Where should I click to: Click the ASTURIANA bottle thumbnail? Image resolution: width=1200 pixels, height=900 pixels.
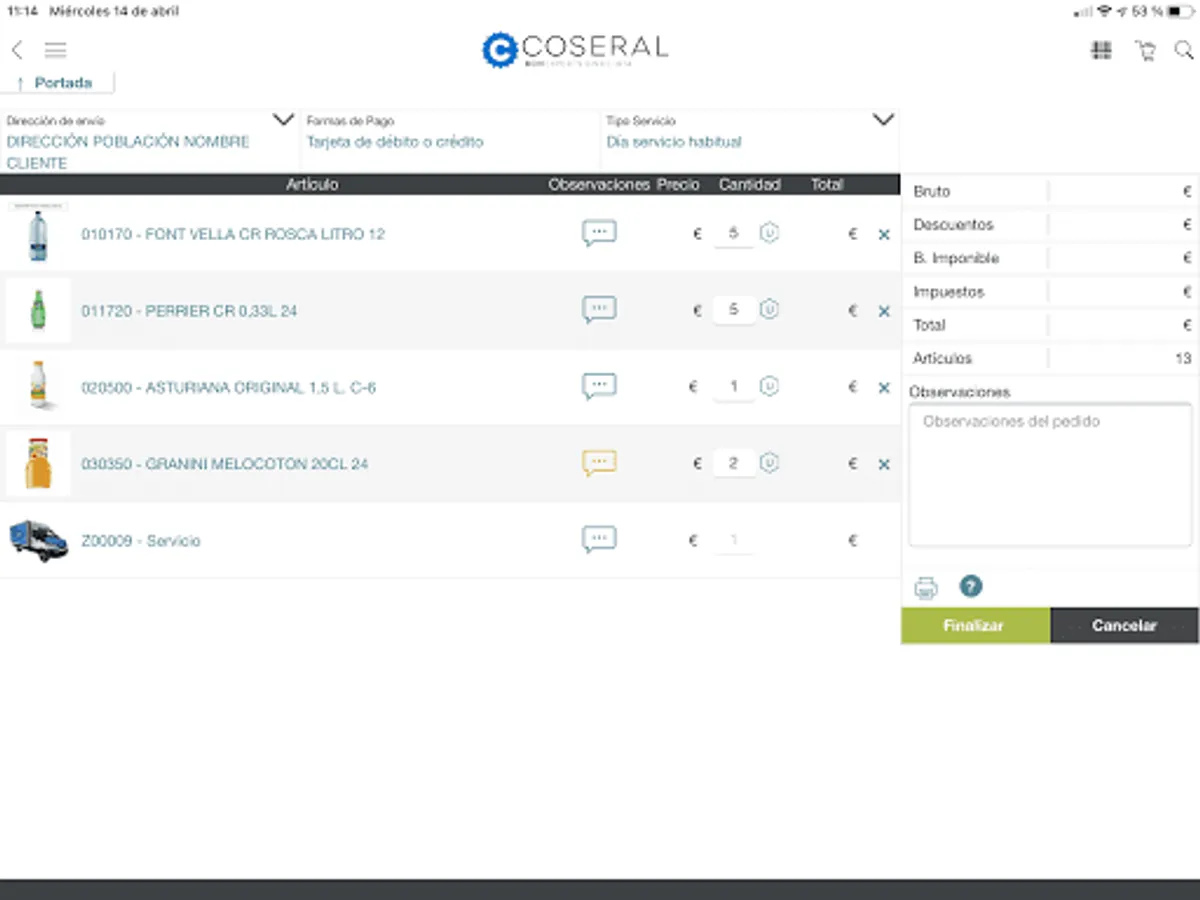(38, 387)
